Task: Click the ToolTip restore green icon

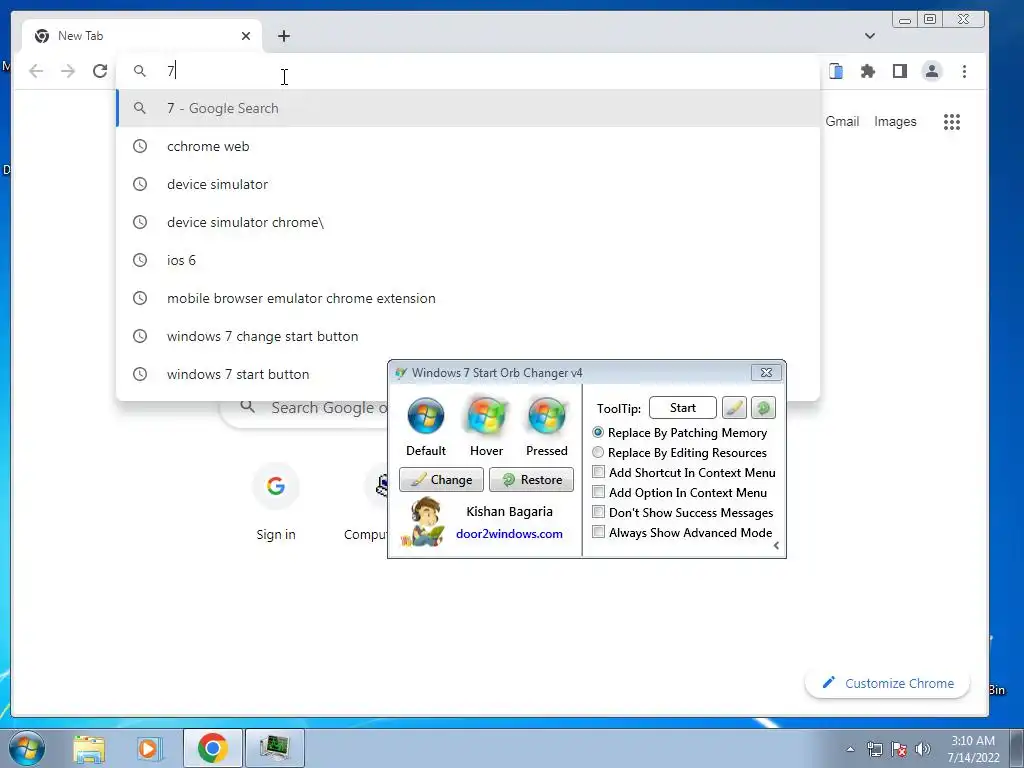Action: click(x=763, y=408)
